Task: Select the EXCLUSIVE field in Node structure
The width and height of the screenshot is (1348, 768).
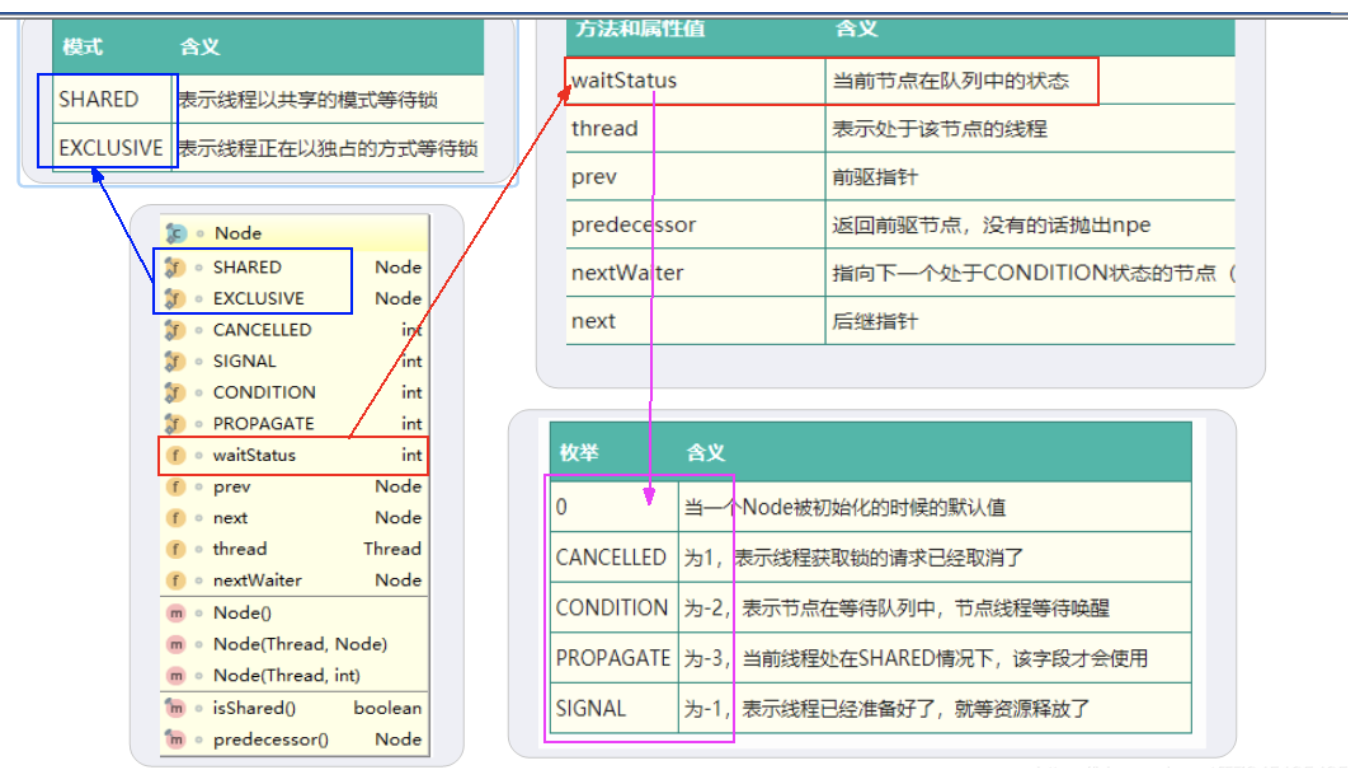Action: coord(258,298)
